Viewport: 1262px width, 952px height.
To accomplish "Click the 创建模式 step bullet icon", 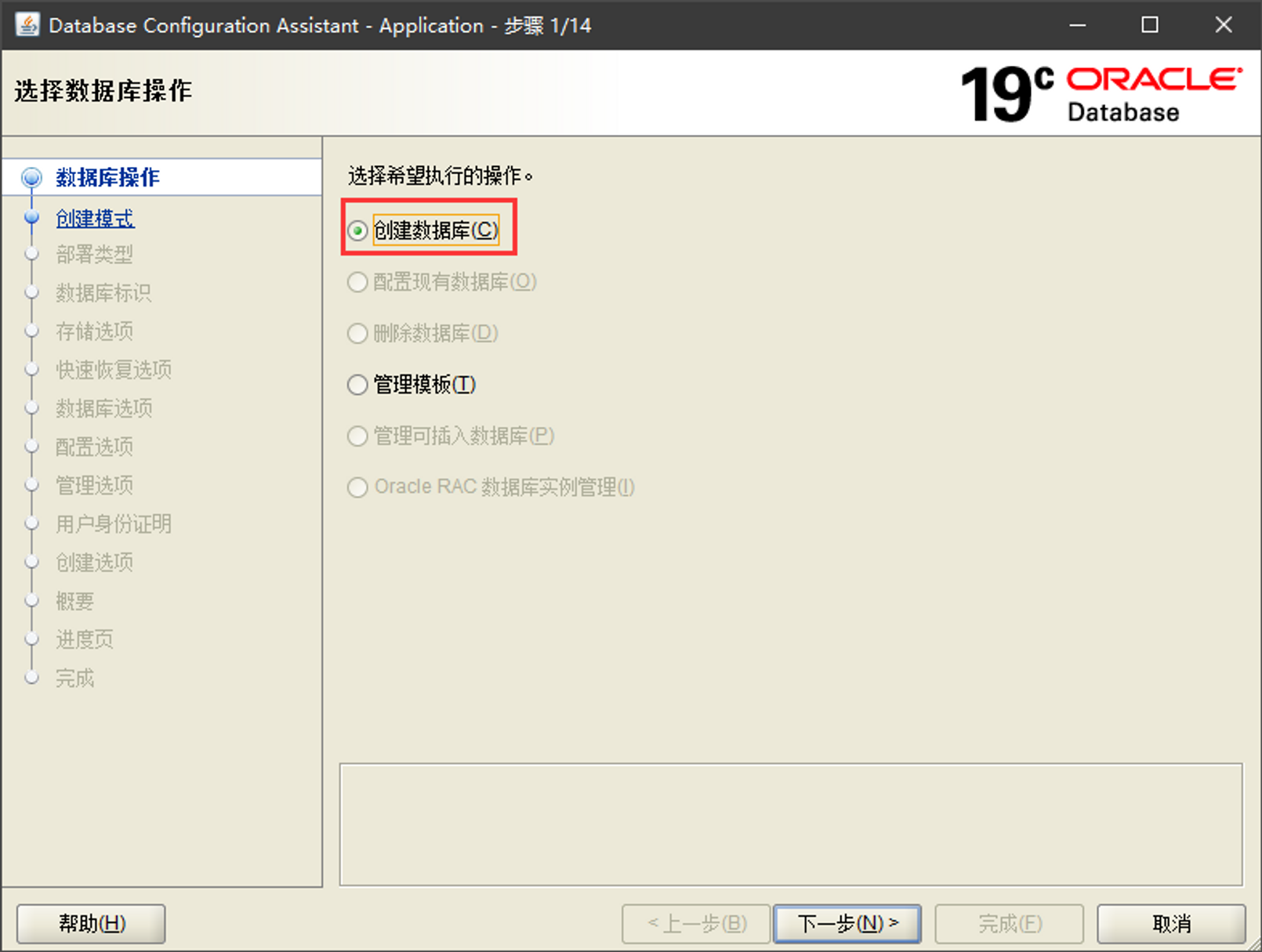I will pos(31,218).
